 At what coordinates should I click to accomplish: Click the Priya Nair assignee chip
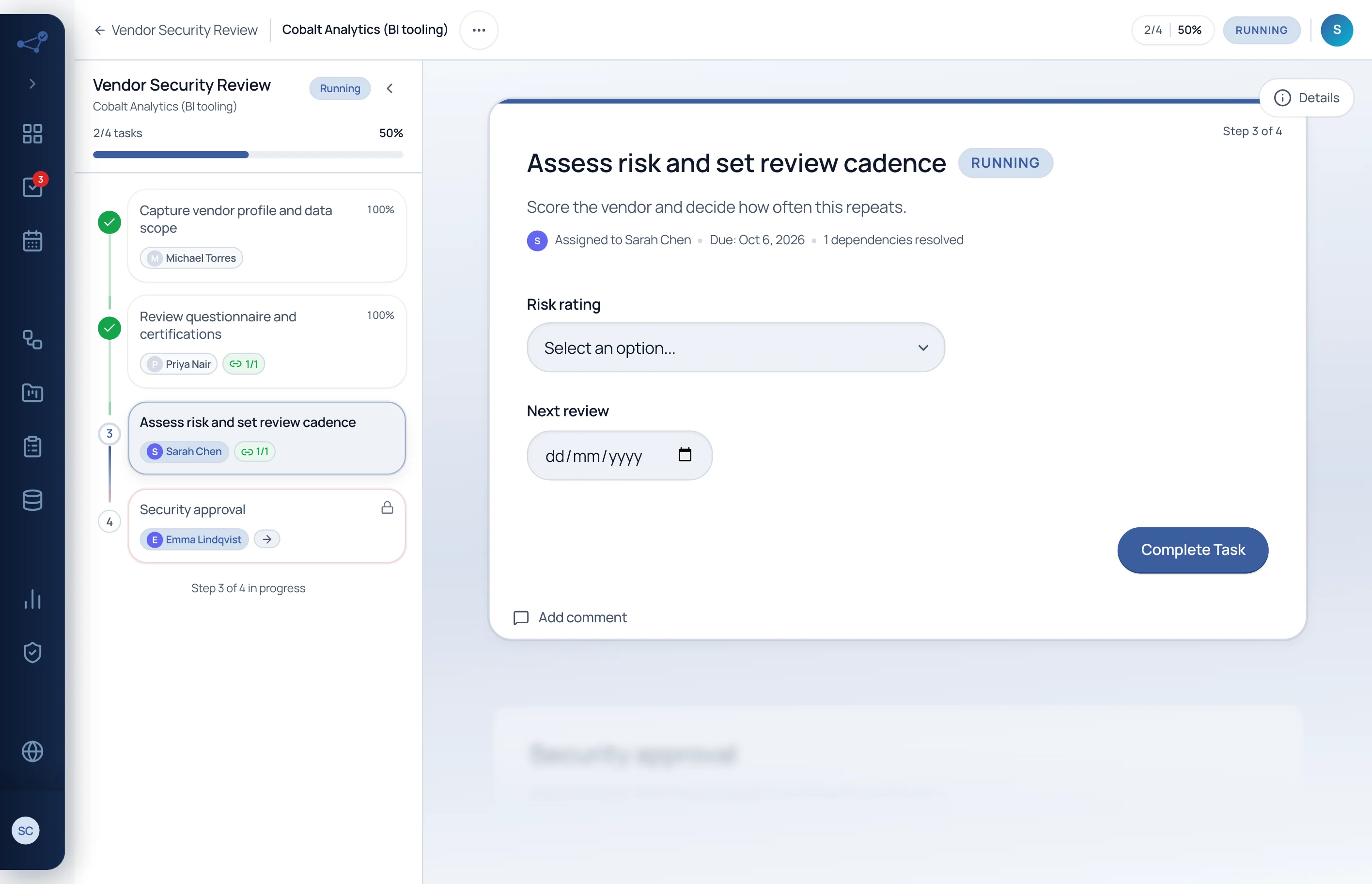178,364
